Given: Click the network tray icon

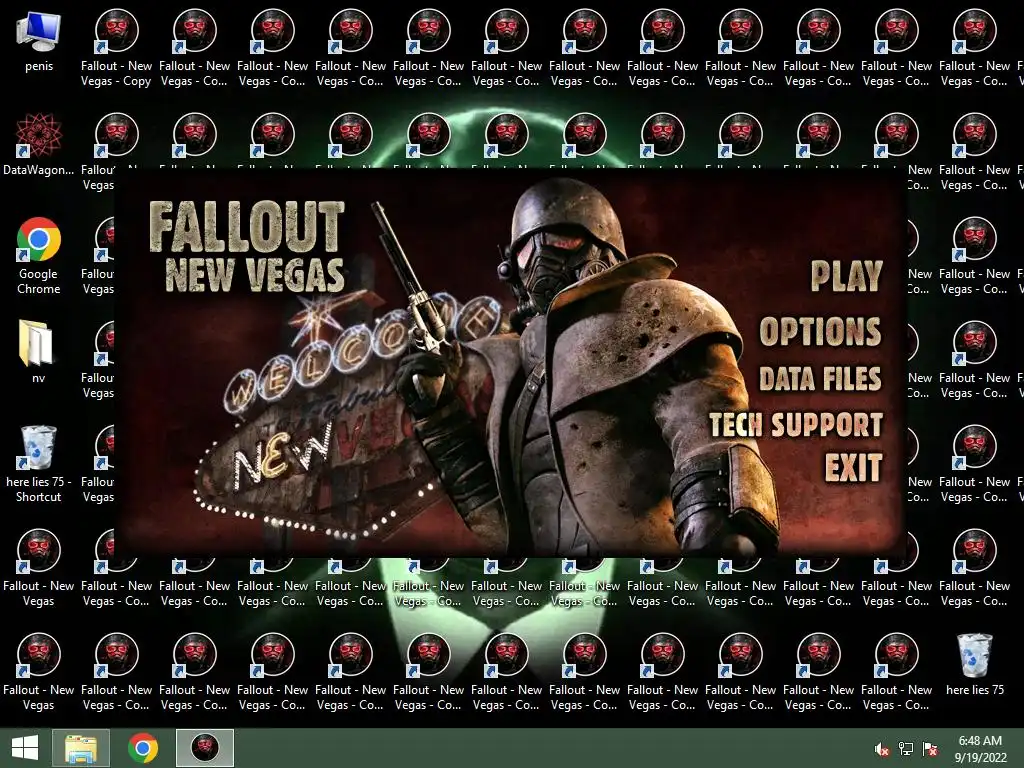Looking at the screenshot, I should (x=906, y=749).
